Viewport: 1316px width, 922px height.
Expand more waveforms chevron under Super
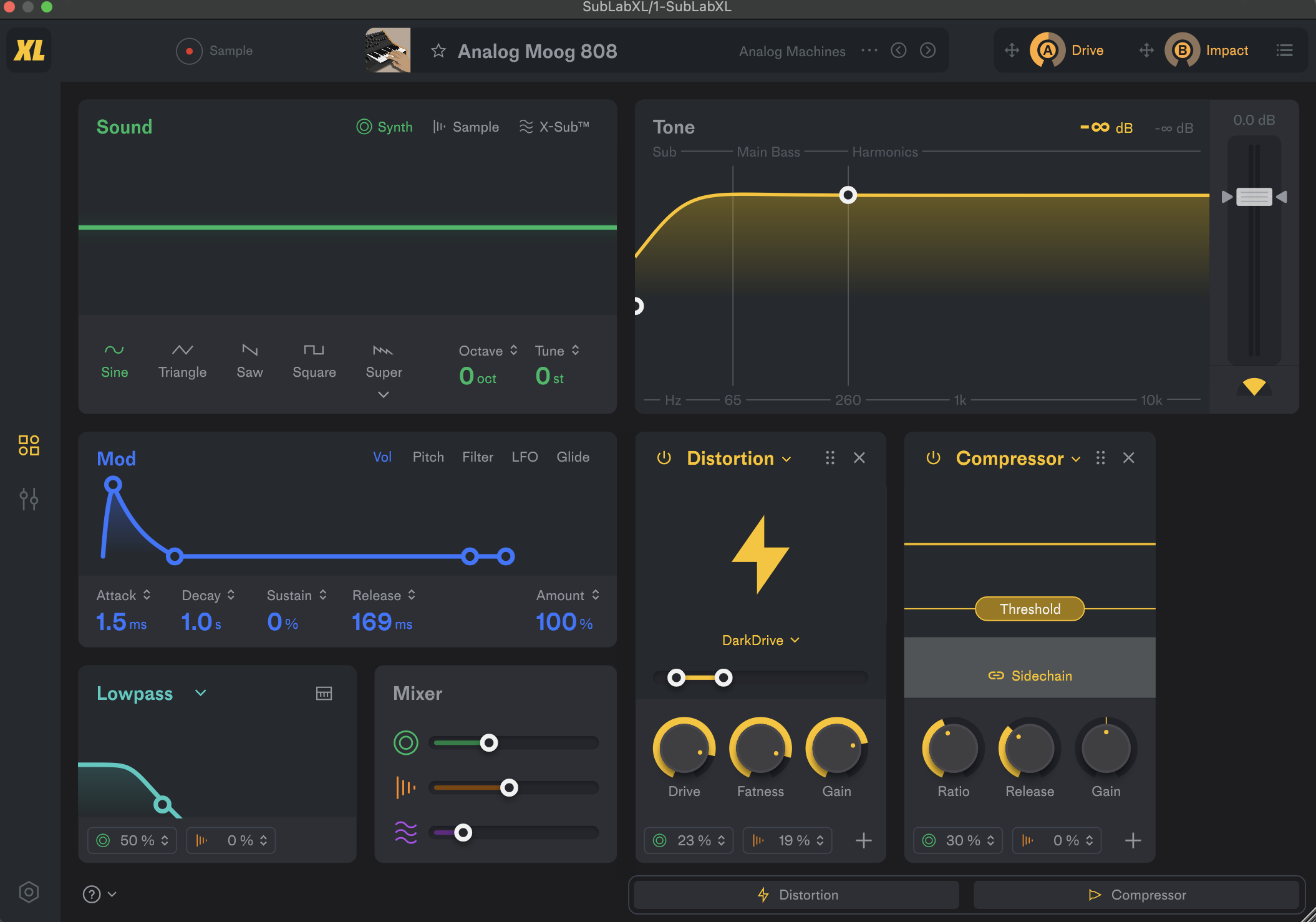tap(384, 394)
